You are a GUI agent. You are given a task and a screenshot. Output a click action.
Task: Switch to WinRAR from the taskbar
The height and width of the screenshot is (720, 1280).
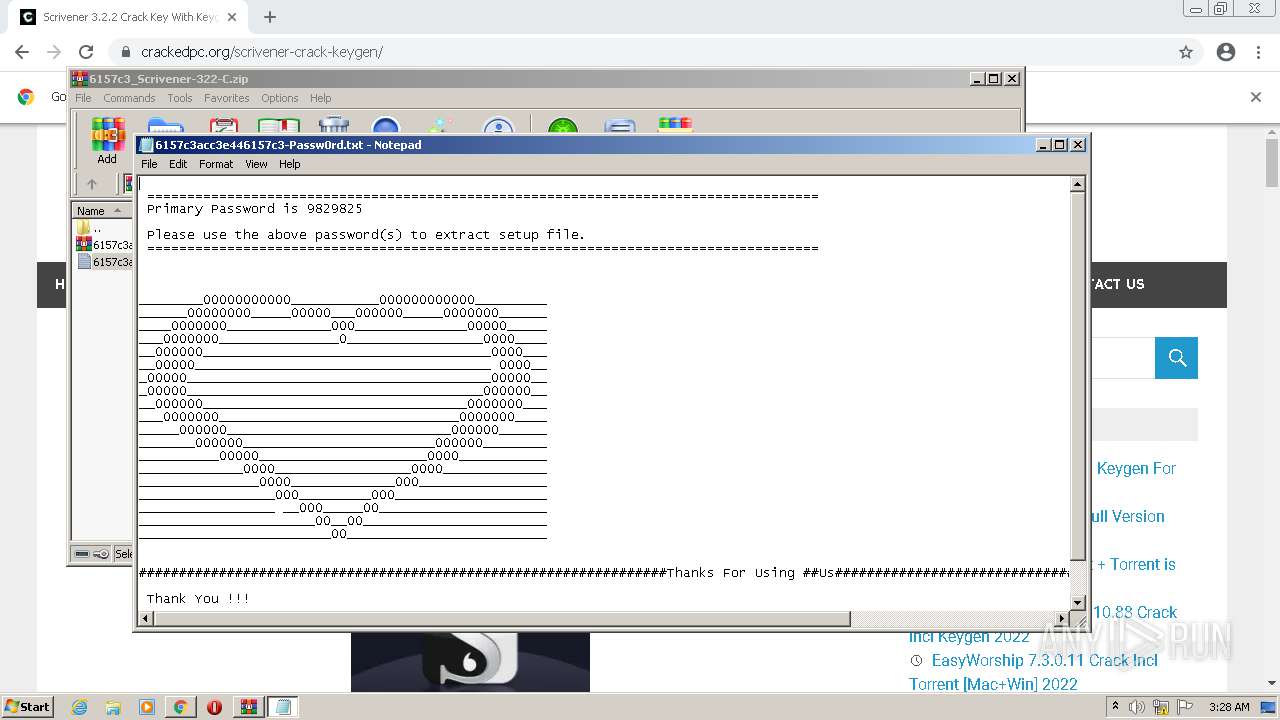point(249,707)
